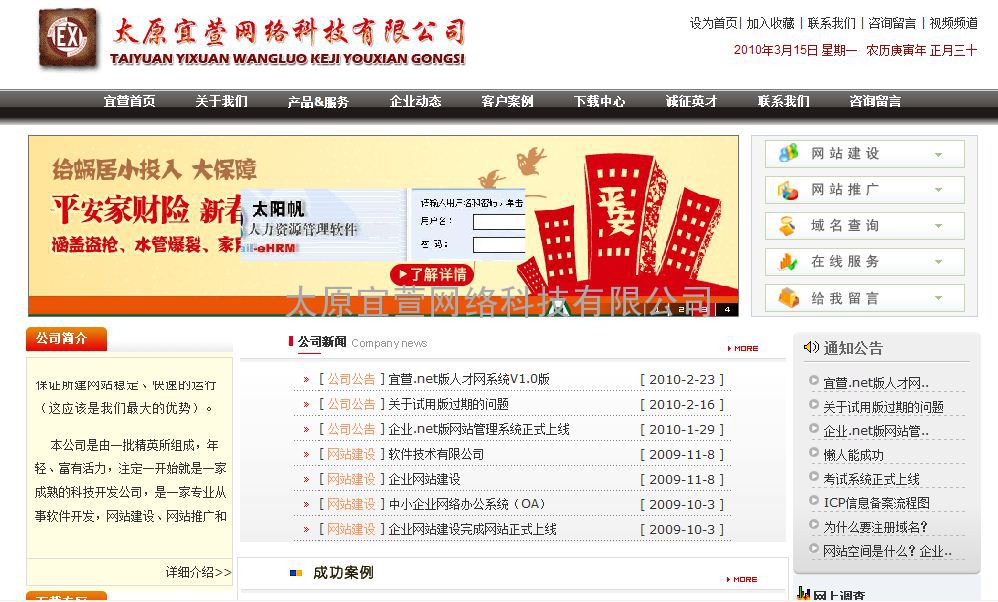Click MORE beside 公司新闻 heading
Viewport: 998px width, 602px height.
(x=743, y=348)
